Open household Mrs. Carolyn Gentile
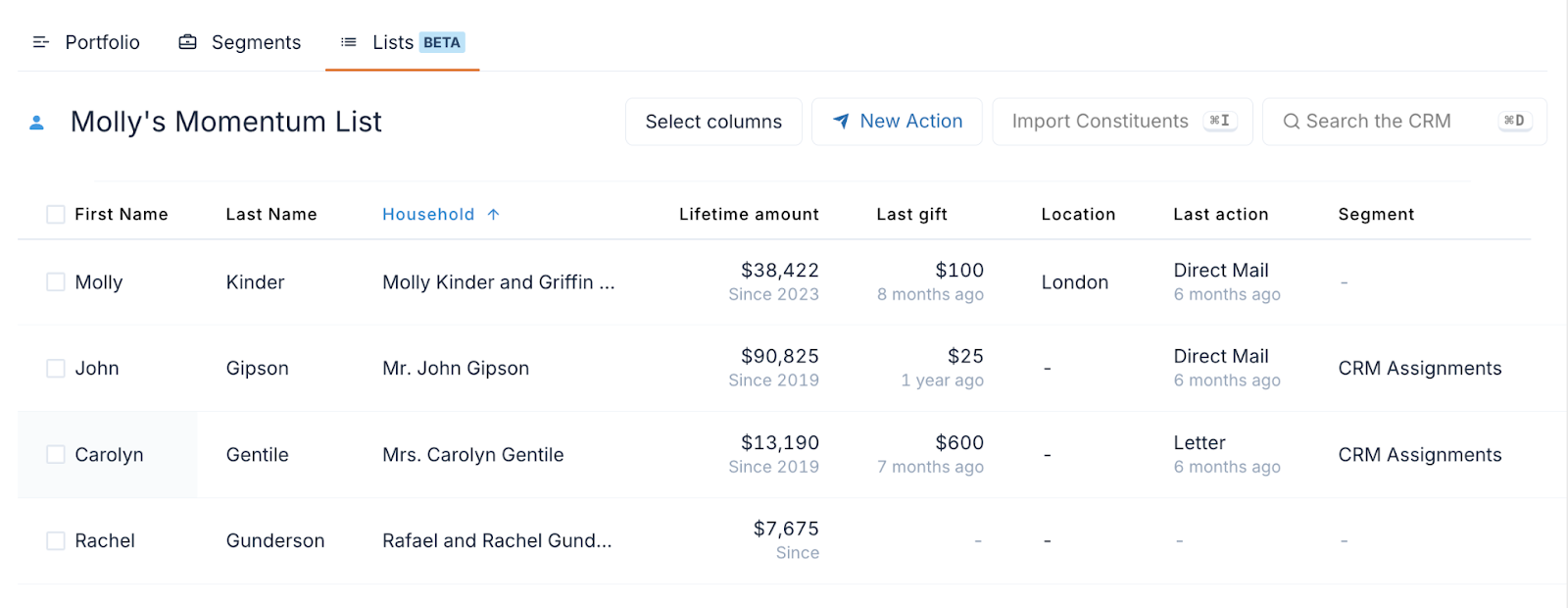The width and height of the screenshot is (1568, 608). 473,455
